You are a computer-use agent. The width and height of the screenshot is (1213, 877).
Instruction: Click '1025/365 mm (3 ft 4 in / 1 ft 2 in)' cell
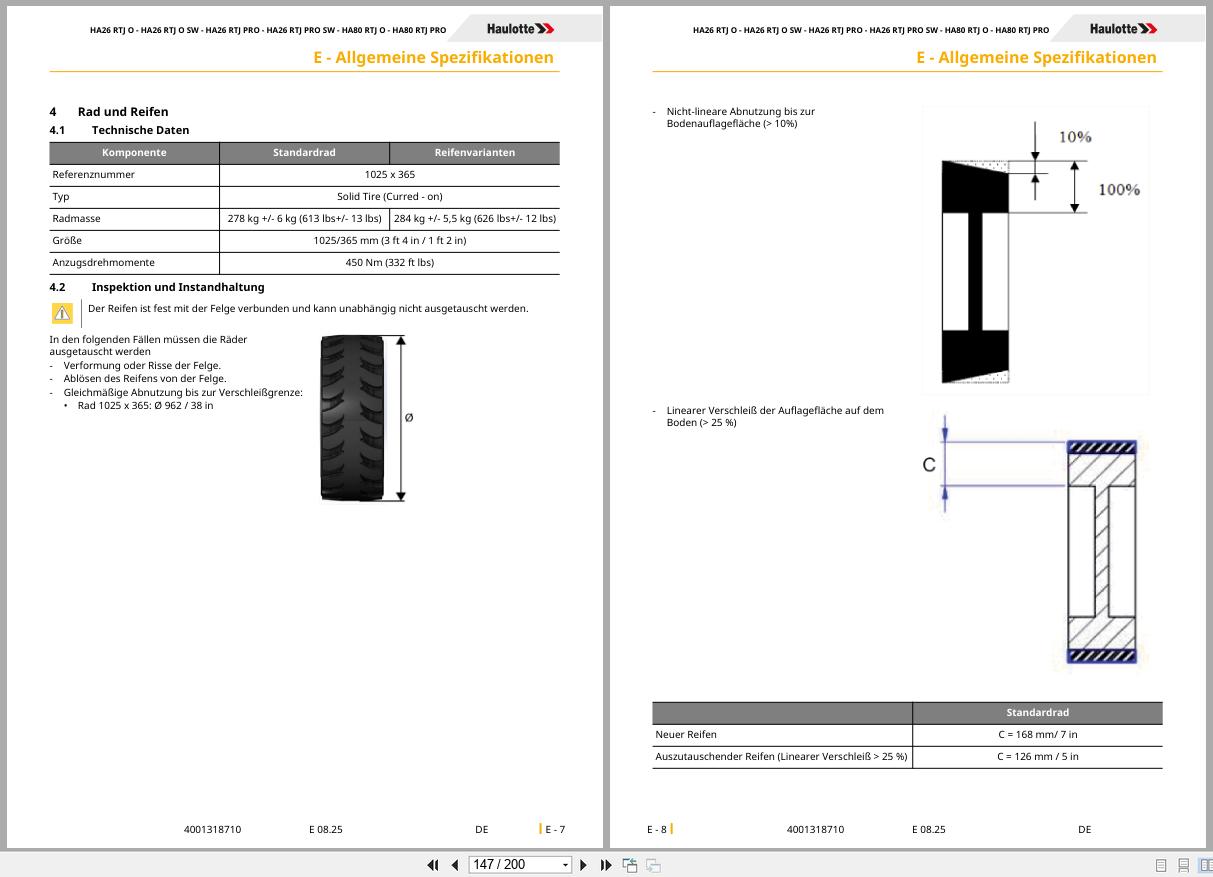[x=390, y=241]
